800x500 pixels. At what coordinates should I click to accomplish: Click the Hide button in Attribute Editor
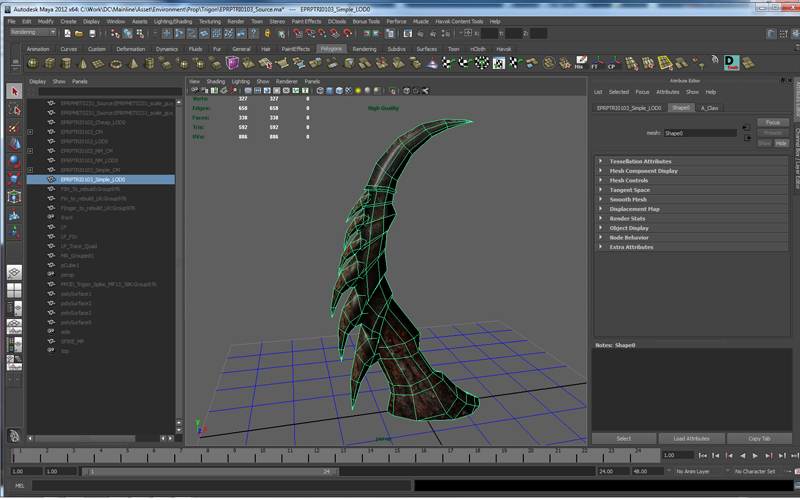(x=781, y=144)
